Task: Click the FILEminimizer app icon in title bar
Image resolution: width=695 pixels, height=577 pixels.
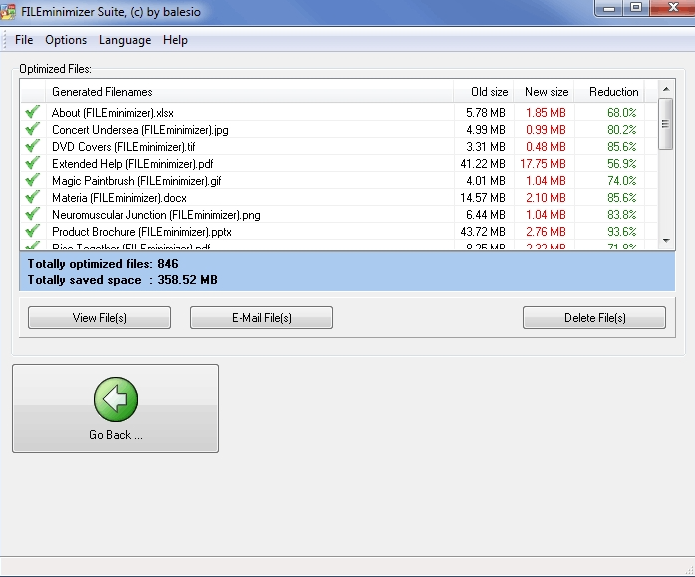Action: [x=6, y=10]
